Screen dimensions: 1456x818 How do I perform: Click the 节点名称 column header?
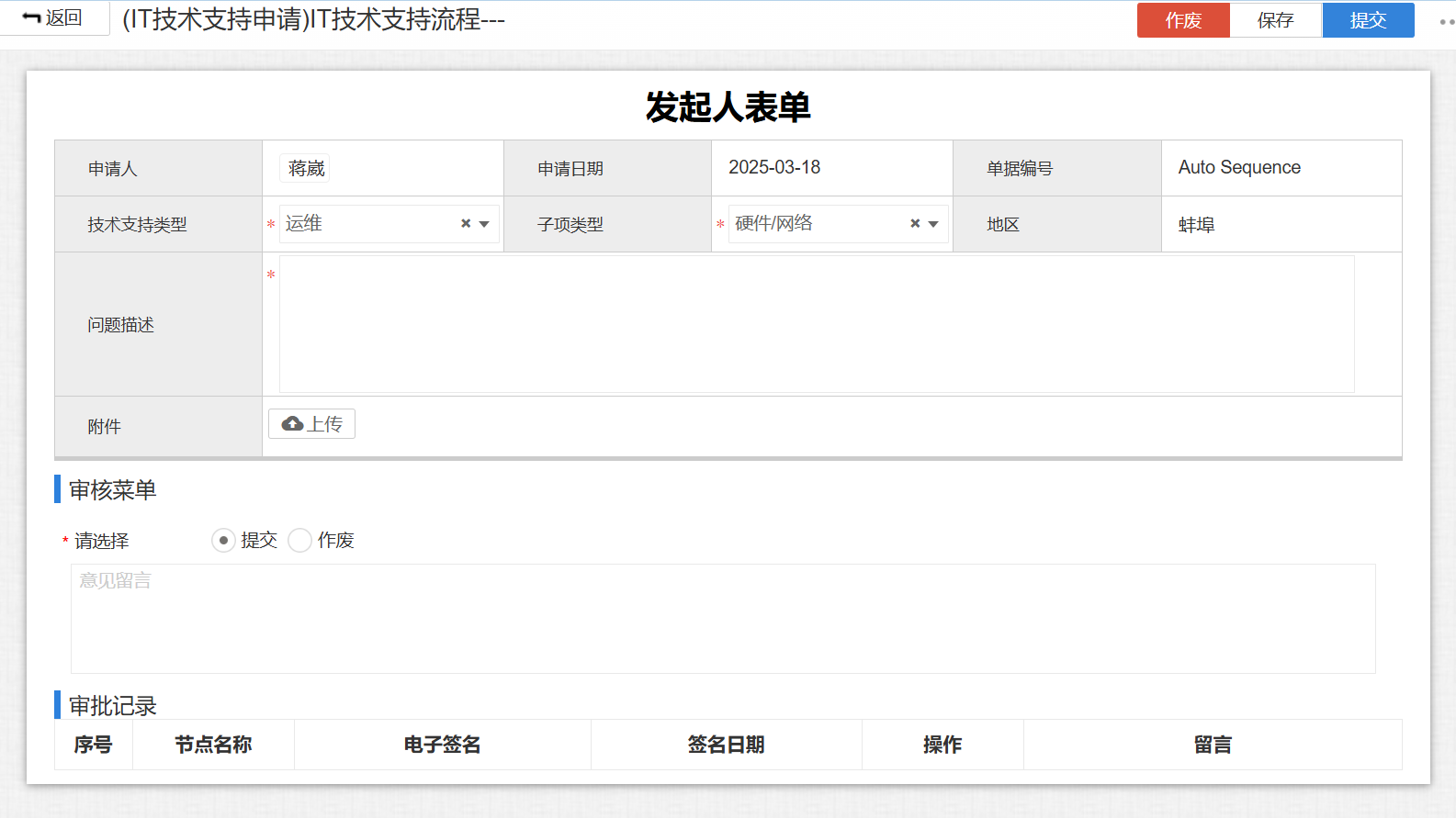[x=213, y=745]
